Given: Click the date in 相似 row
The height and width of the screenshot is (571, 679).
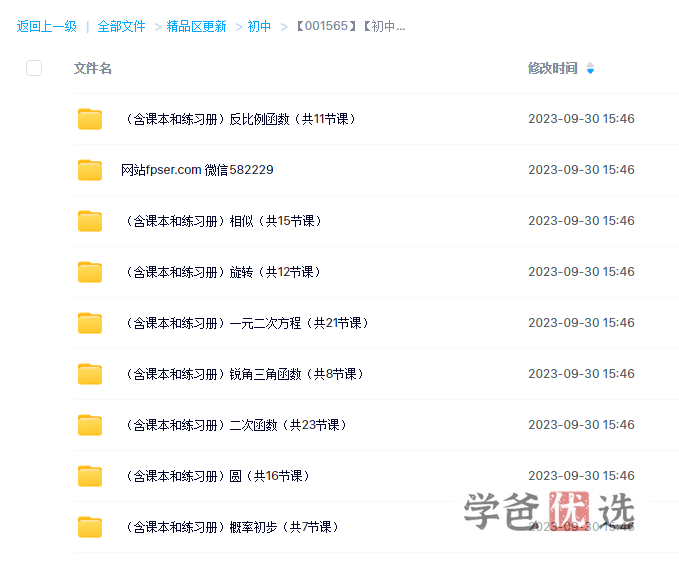Looking at the screenshot, I should click(581, 221).
